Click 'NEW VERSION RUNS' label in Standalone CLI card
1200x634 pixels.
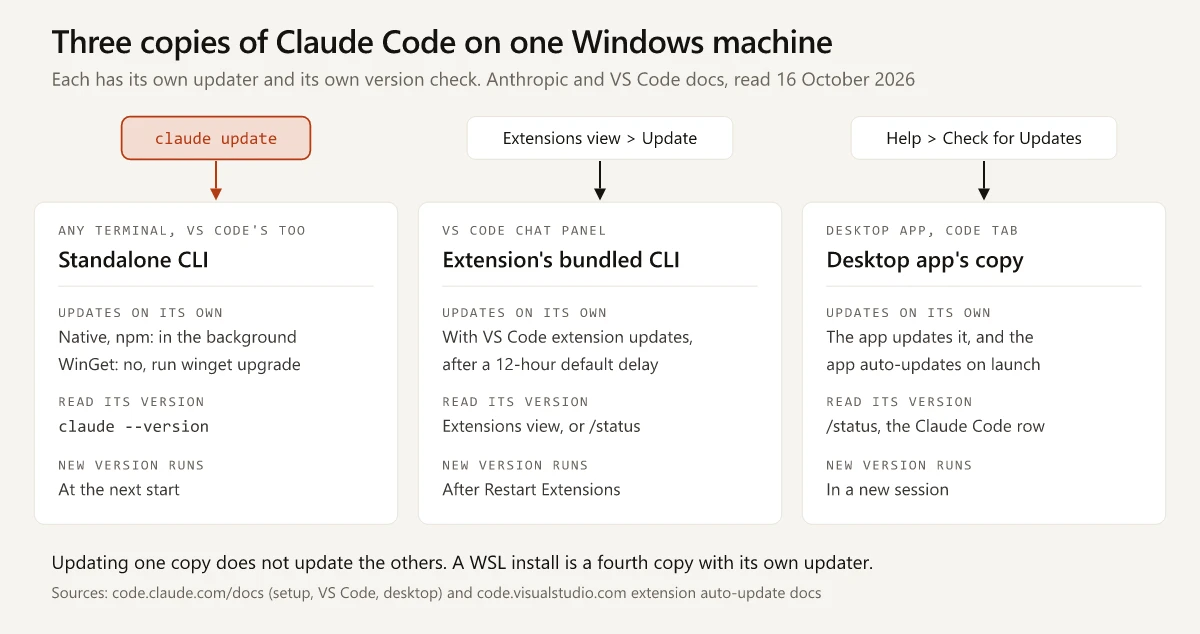[x=131, y=464]
